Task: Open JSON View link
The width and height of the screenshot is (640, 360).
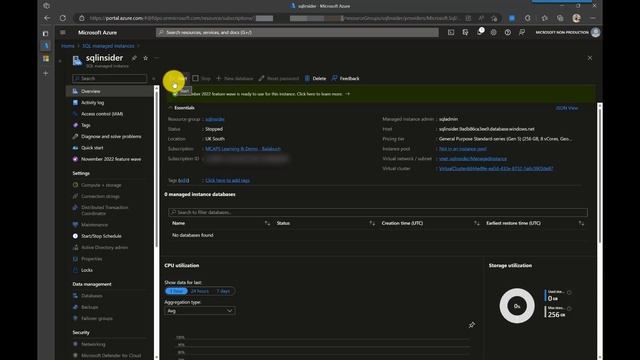Action: (567, 108)
